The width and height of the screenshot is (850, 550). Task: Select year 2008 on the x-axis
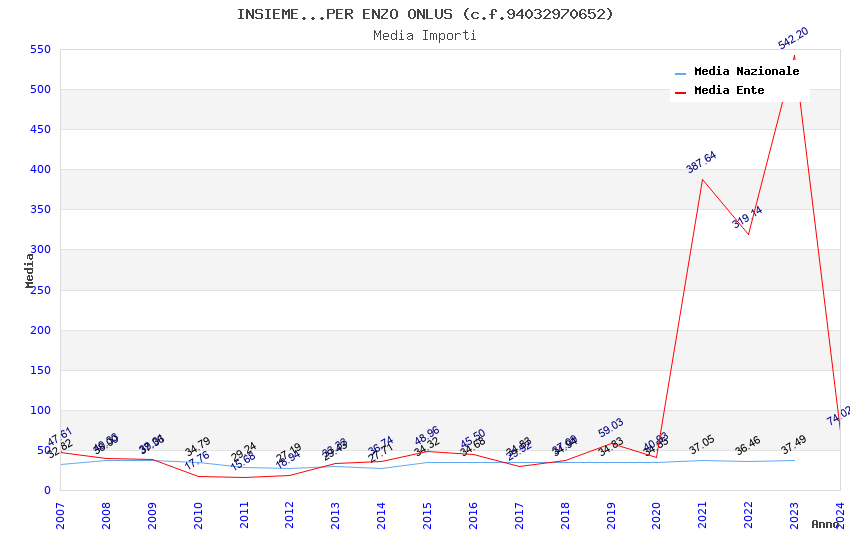pyautogui.click(x=106, y=515)
